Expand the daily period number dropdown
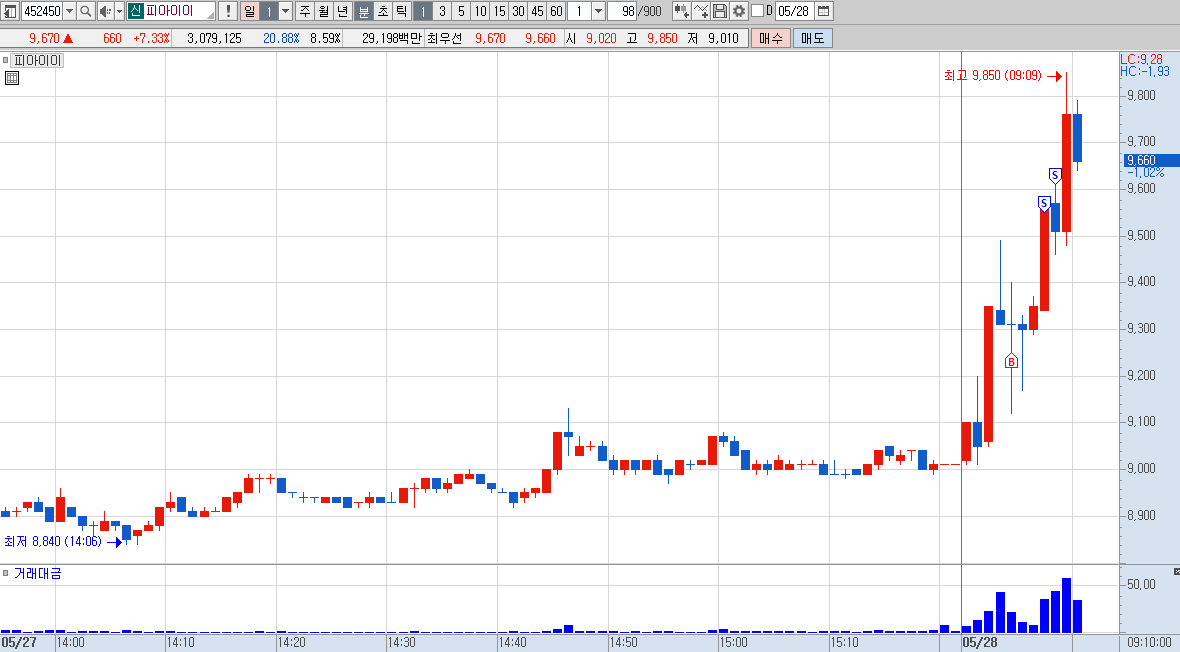The height and width of the screenshot is (652, 1180). [x=285, y=11]
